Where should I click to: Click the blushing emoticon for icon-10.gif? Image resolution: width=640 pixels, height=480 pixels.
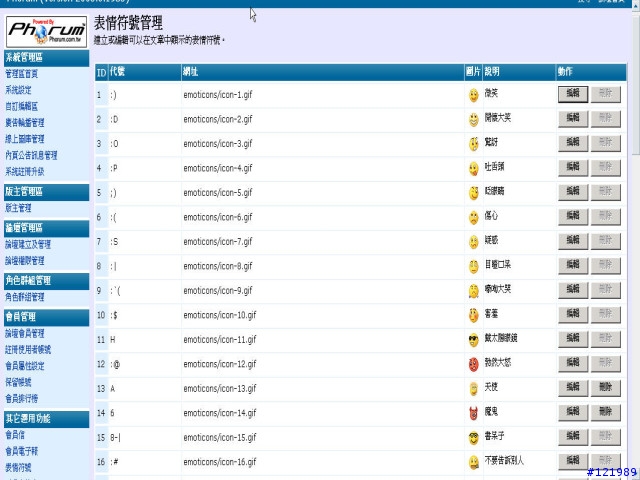click(x=473, y=316)
